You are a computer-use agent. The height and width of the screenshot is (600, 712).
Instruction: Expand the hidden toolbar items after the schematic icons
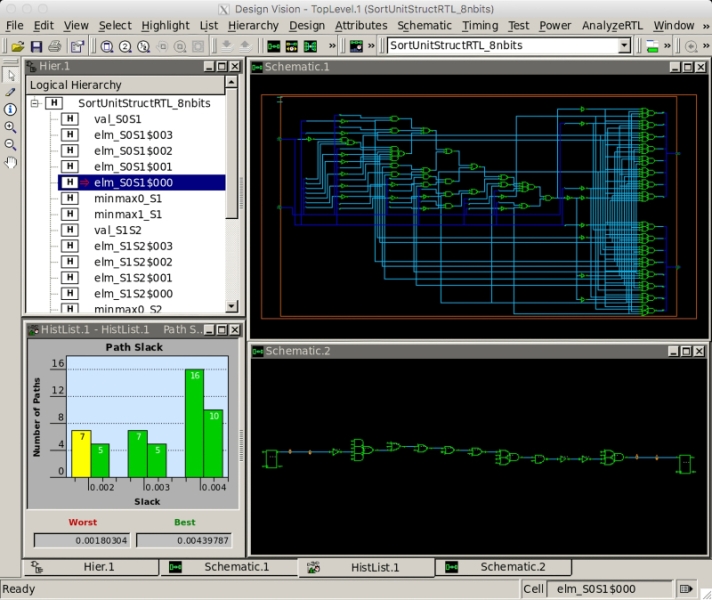coord(332,46)
